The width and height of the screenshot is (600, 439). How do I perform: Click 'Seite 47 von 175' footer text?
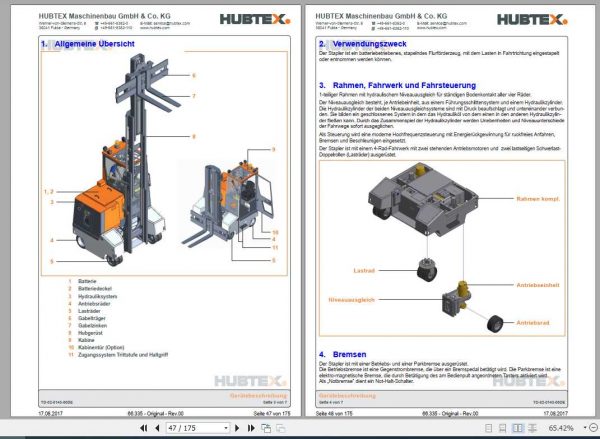(272, 413)
